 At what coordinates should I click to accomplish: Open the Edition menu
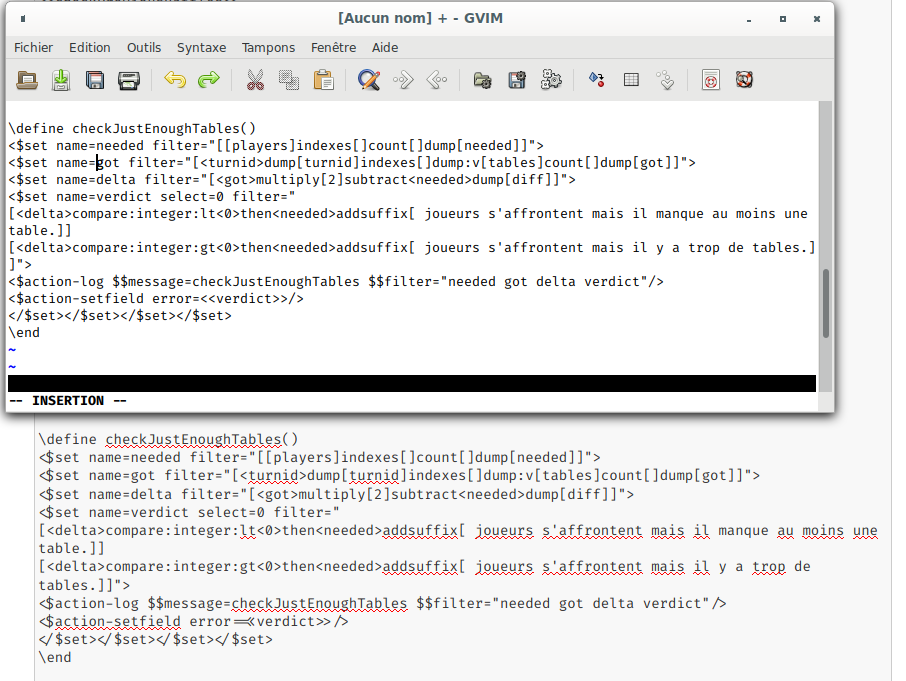point(90,47)
